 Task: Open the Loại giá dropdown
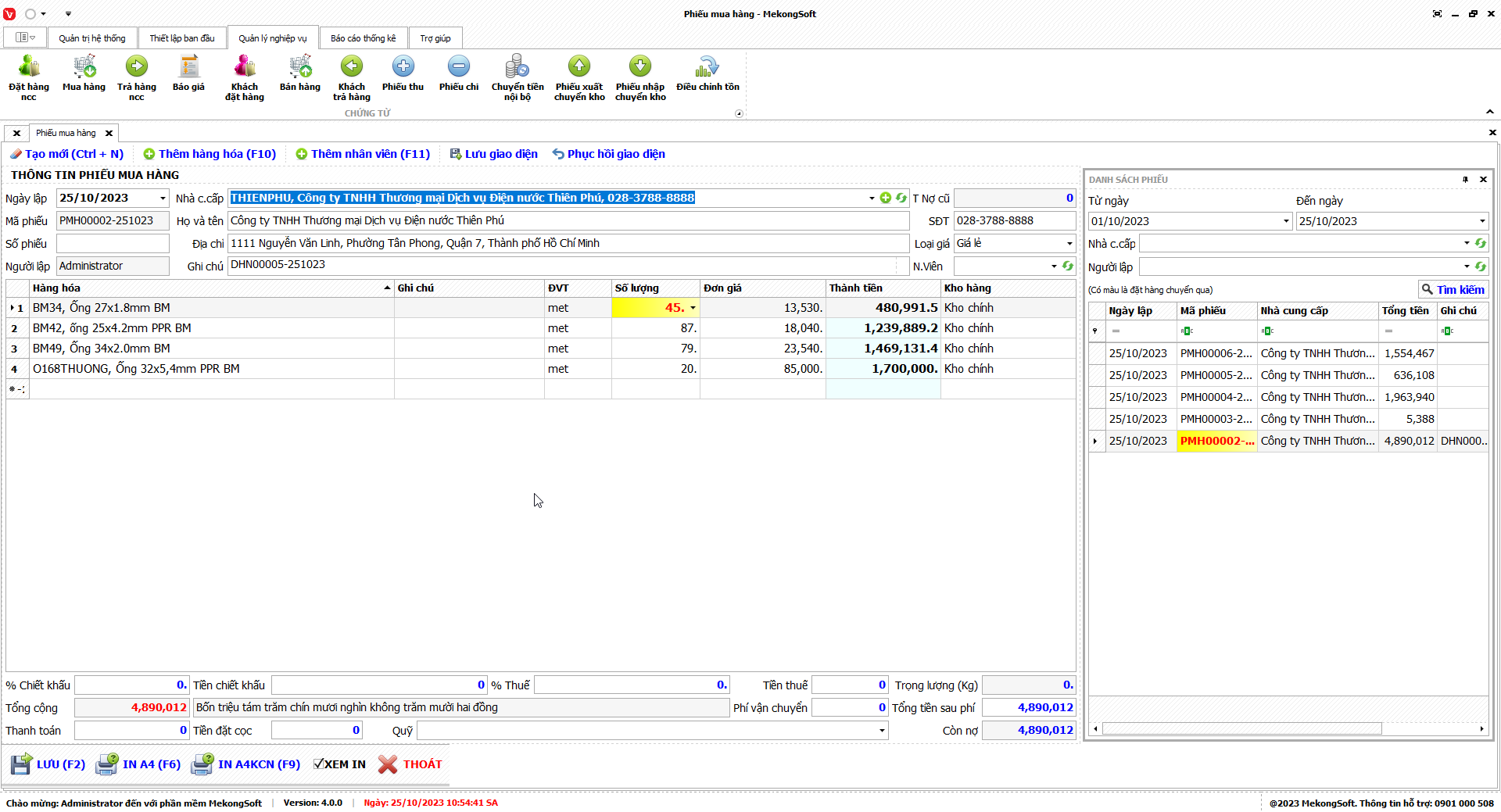point(1069,244)
